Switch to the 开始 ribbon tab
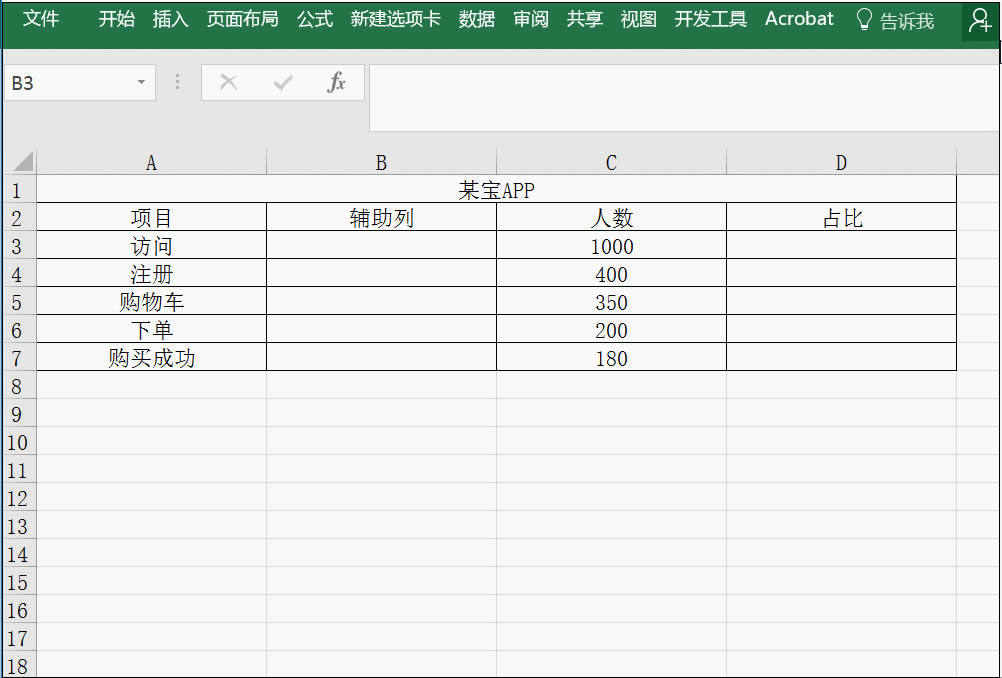 [x=116, y=19]
